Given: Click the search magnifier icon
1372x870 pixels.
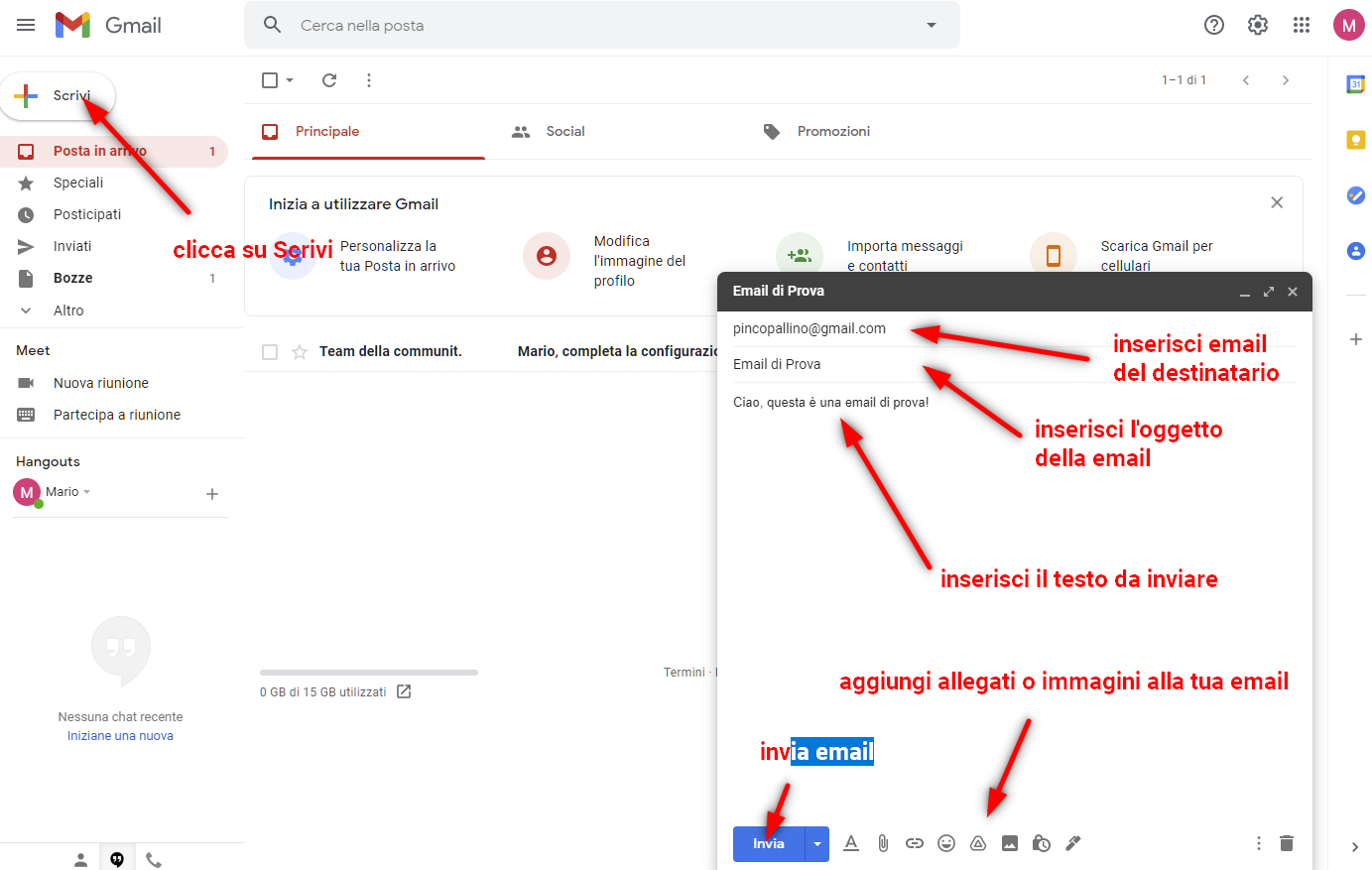Looking at the screenshot, I should (273, 25).
